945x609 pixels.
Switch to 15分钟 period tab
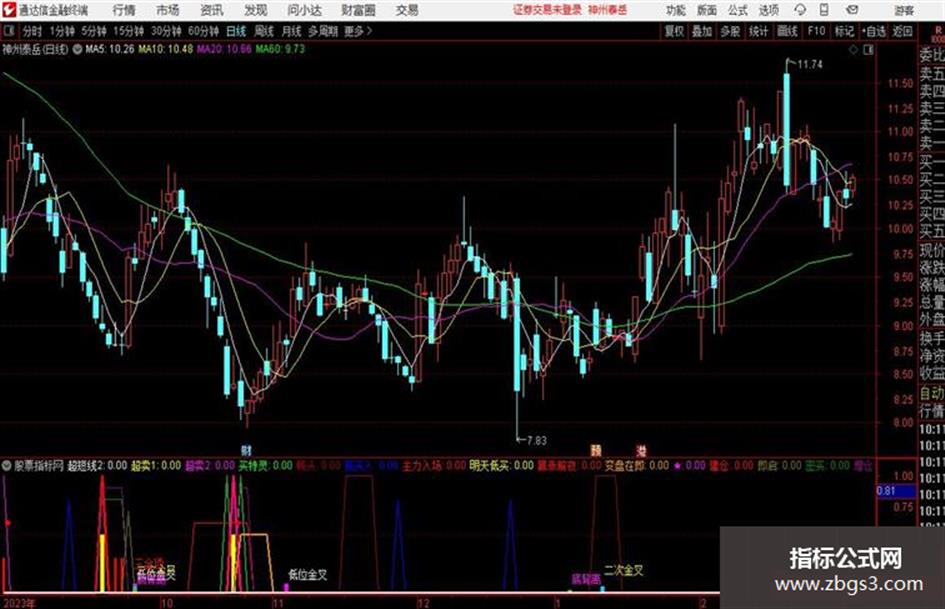point(129,31)
